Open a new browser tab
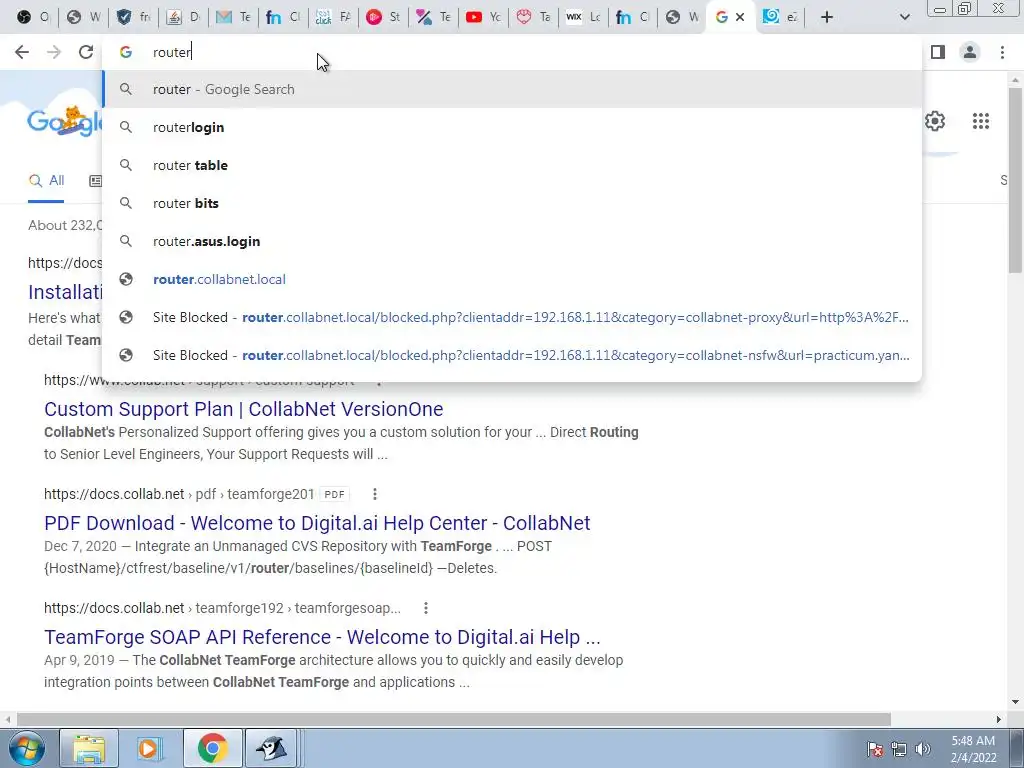 [x=827, y=17]
